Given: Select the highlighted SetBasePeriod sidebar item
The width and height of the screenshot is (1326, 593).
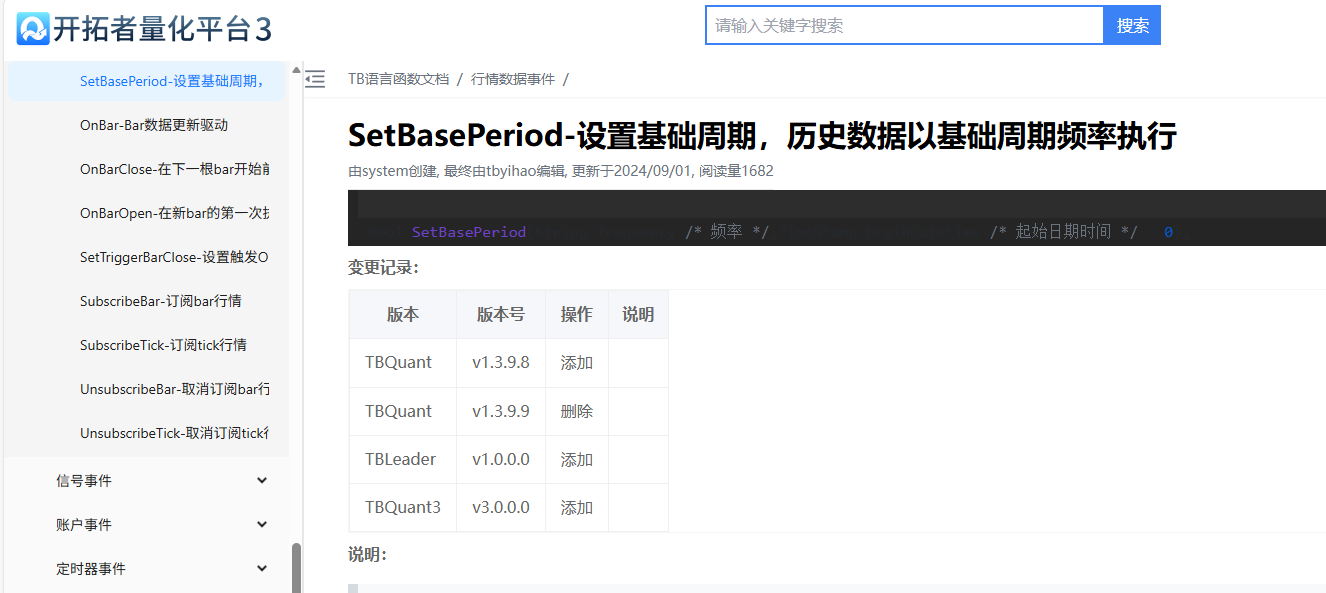Looking at the screenshot, I should click(x=172, y=81).
